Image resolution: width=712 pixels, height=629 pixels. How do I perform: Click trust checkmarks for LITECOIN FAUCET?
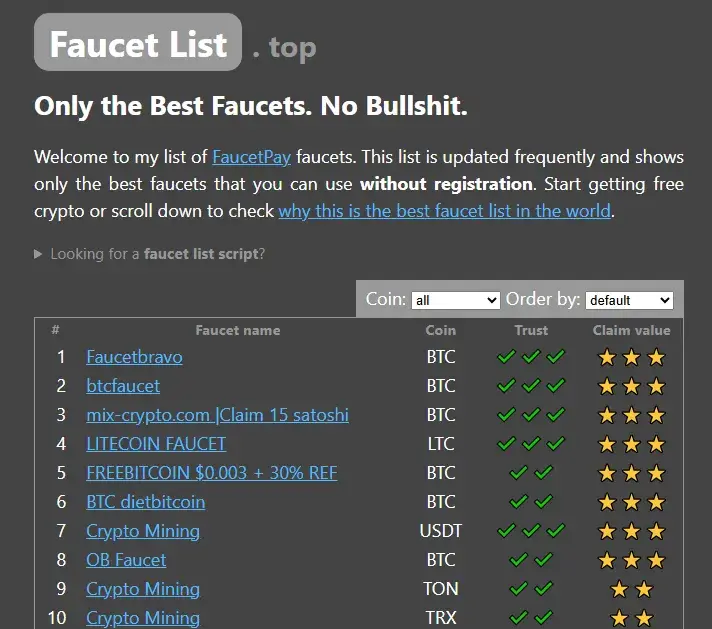point(531,444)
